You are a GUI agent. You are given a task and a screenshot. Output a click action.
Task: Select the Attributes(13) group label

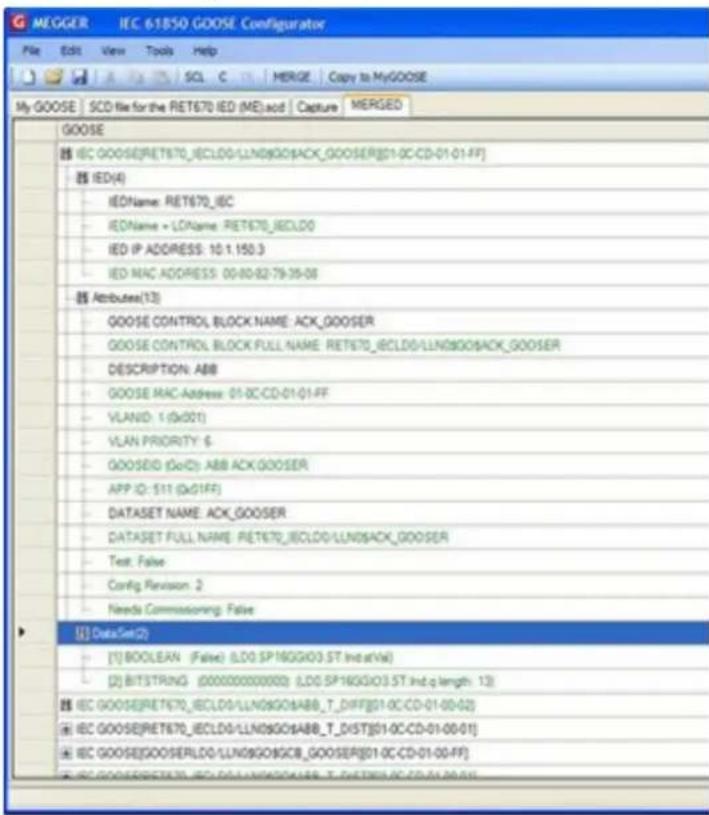pos(126,298)
